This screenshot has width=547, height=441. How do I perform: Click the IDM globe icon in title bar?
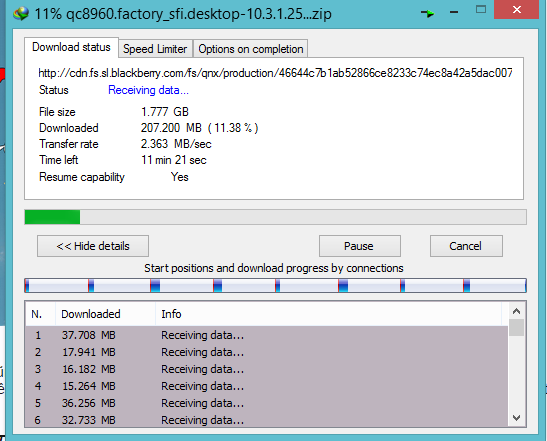[x=21, y=14]
